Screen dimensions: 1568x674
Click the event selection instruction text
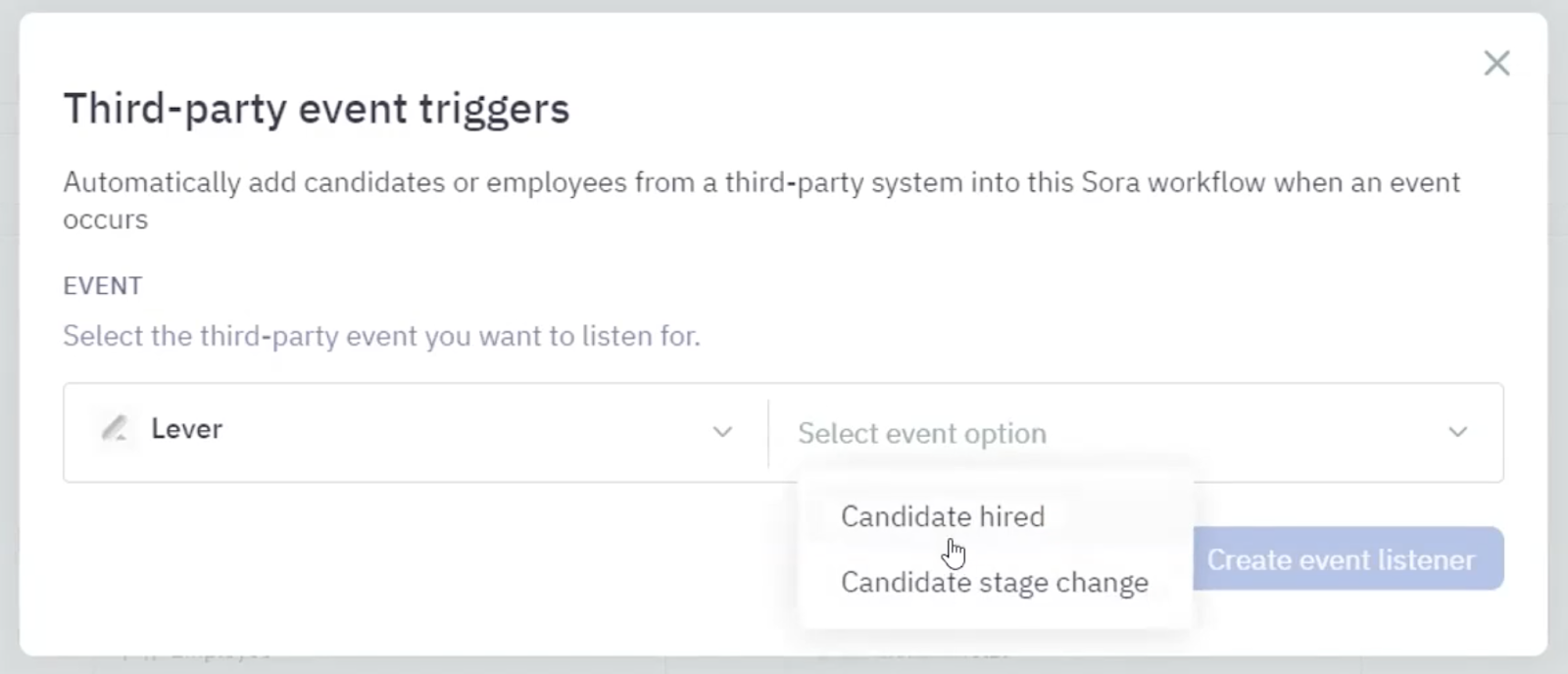[x=382, y=336]
